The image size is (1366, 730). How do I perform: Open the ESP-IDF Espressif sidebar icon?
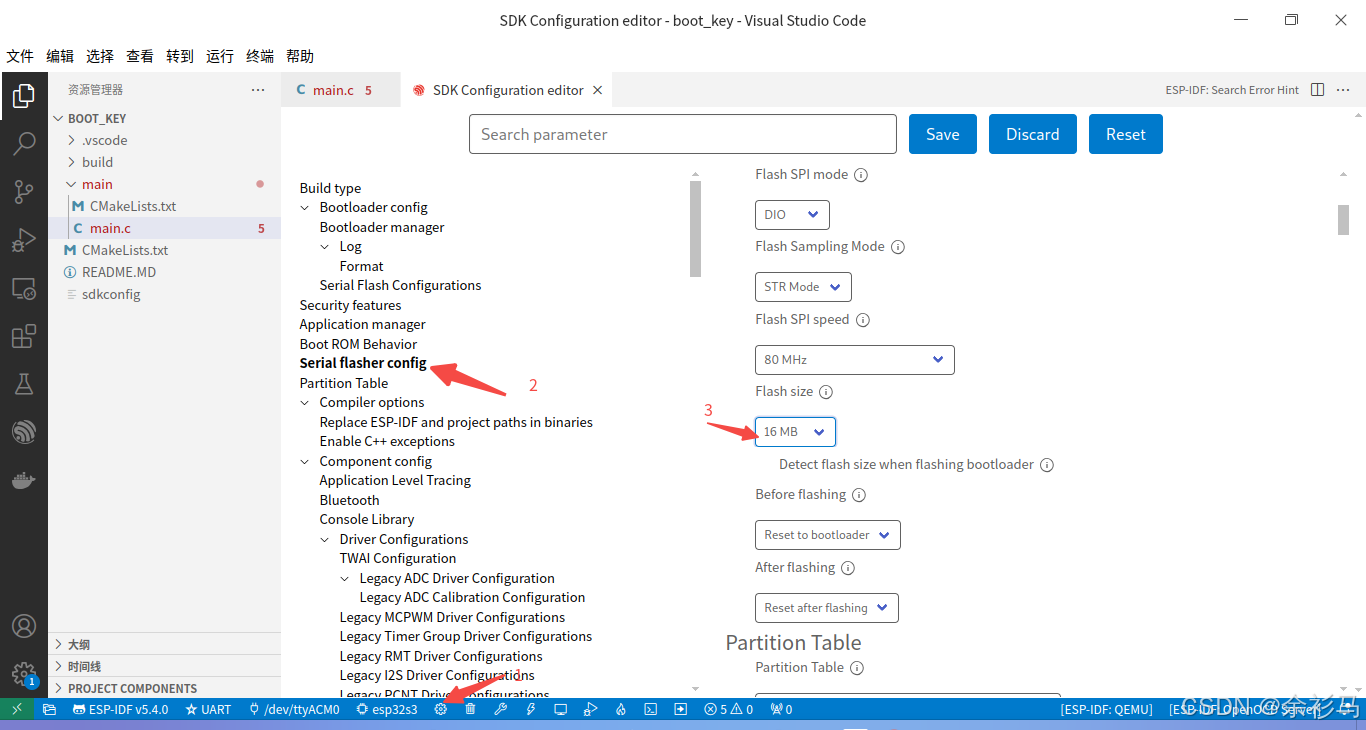pyautogui.click(x=23, y=432)
